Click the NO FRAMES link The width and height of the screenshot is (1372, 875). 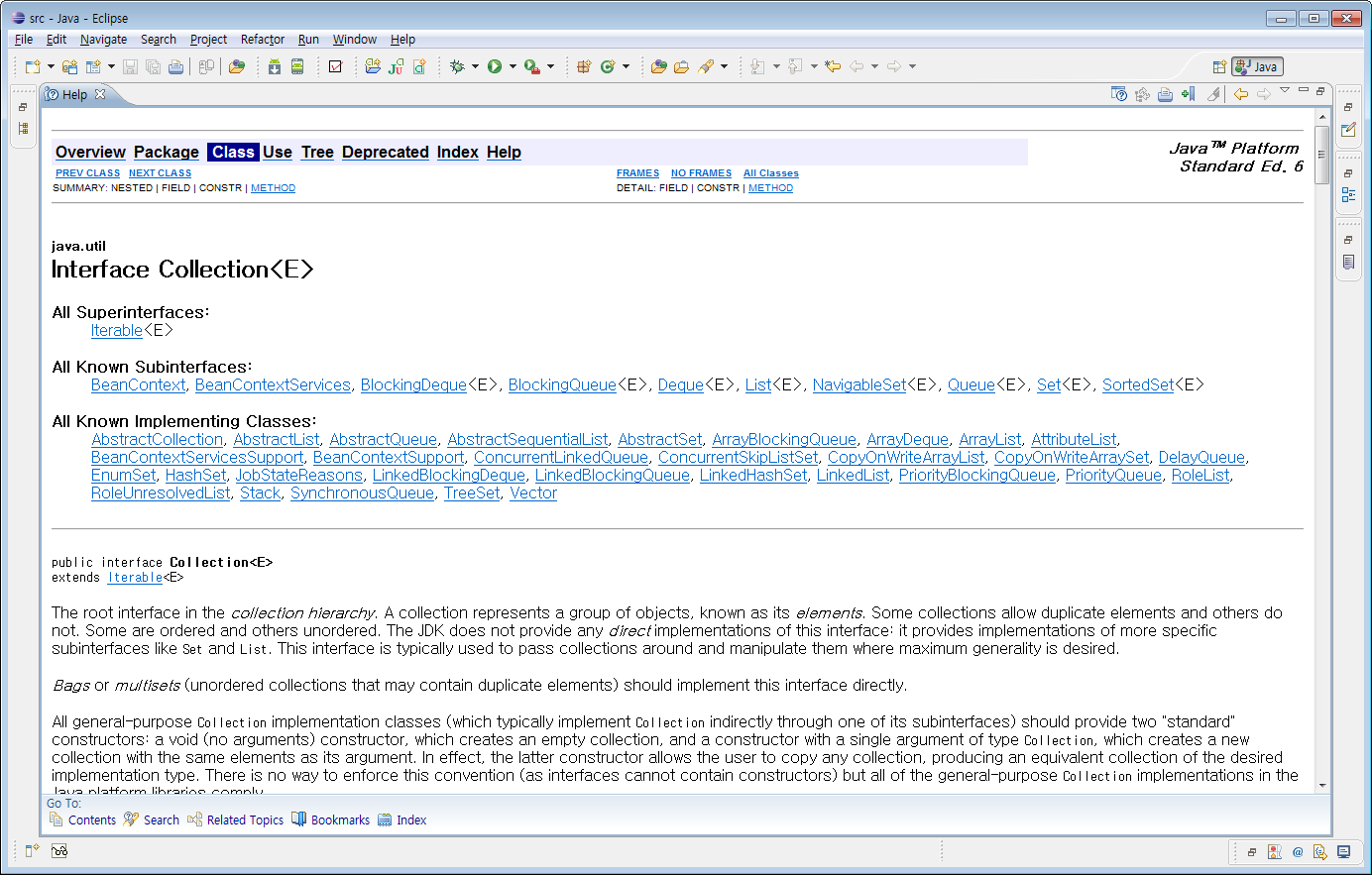click(x=701, y=173)
